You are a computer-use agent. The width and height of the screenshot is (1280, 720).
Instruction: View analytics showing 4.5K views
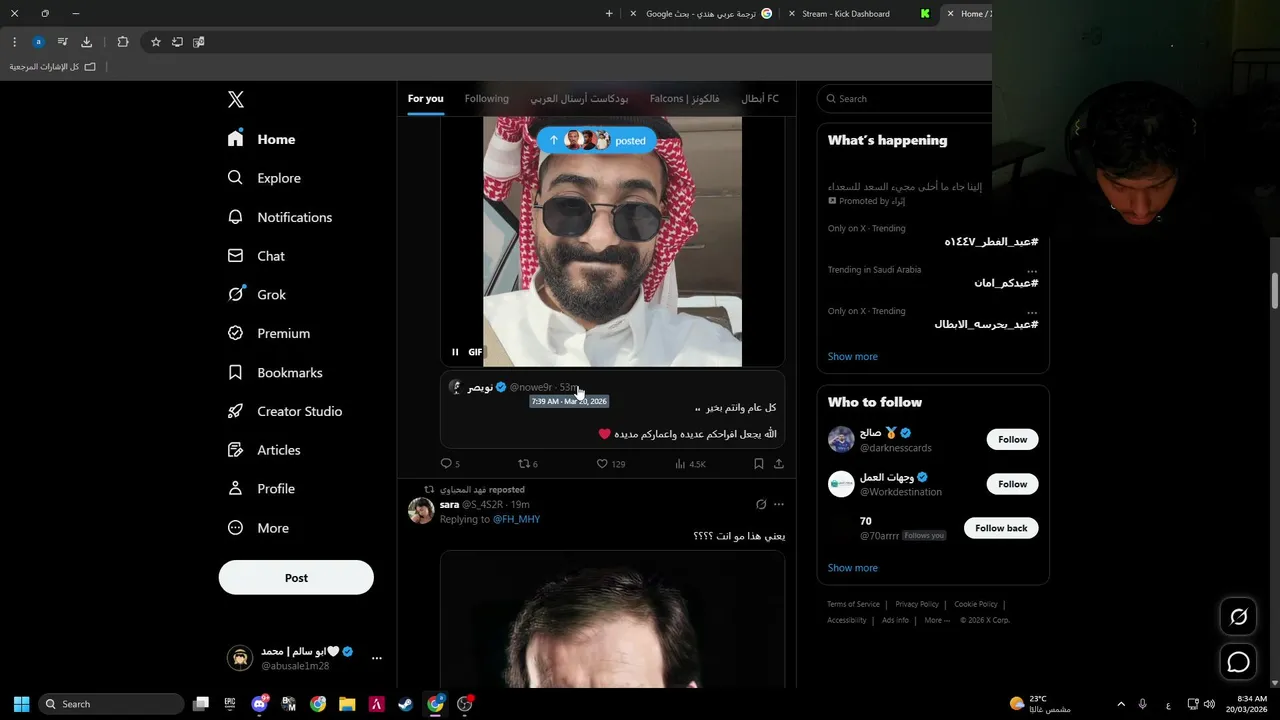point(691,464)
